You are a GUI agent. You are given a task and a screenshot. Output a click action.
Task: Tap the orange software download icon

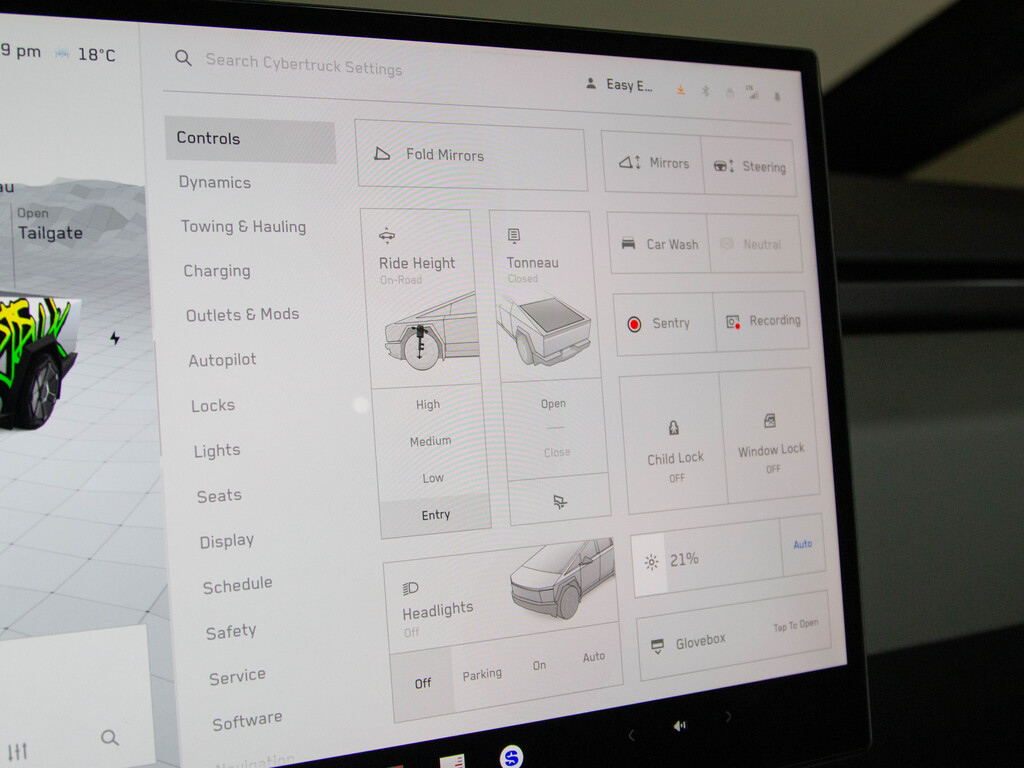click(x=680, y=90)
